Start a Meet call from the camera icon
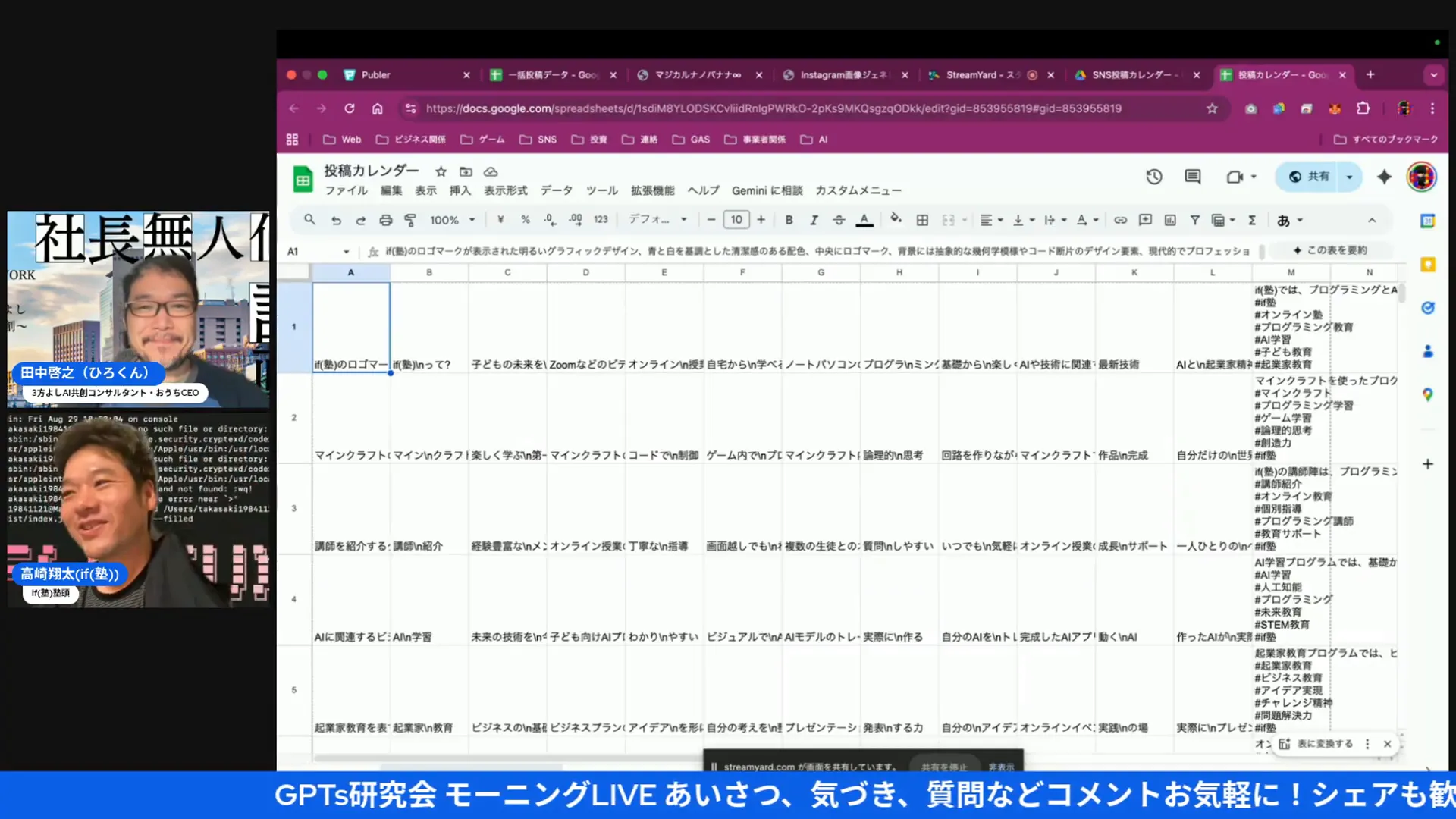1456x819 pixels. [1236, 176]
